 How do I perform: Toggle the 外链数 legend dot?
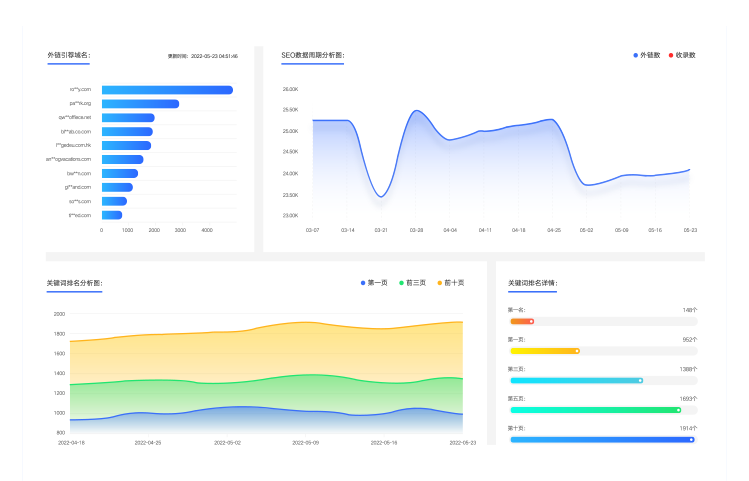[x=636, y=55]
